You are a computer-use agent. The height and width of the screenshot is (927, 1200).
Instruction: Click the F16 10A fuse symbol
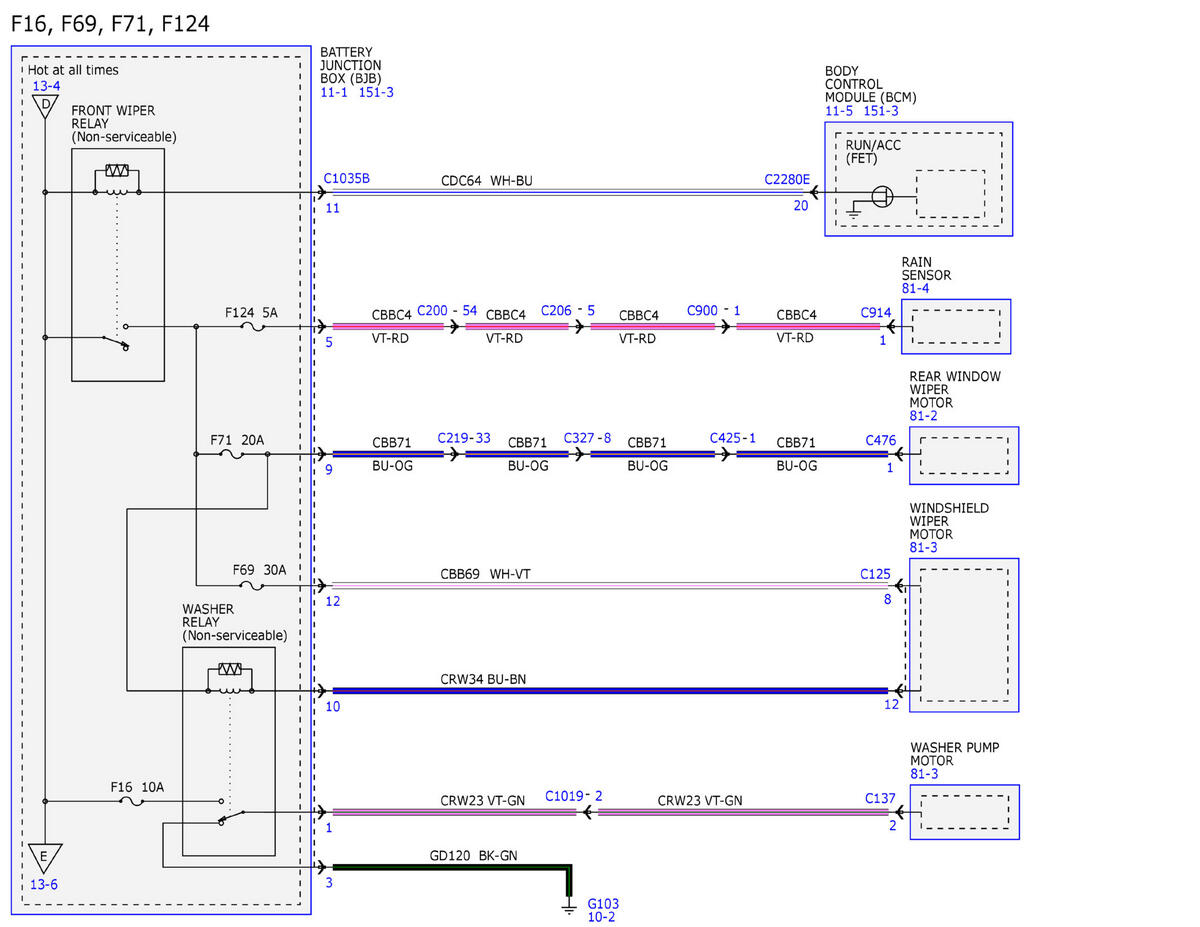[x=131, y=801]
